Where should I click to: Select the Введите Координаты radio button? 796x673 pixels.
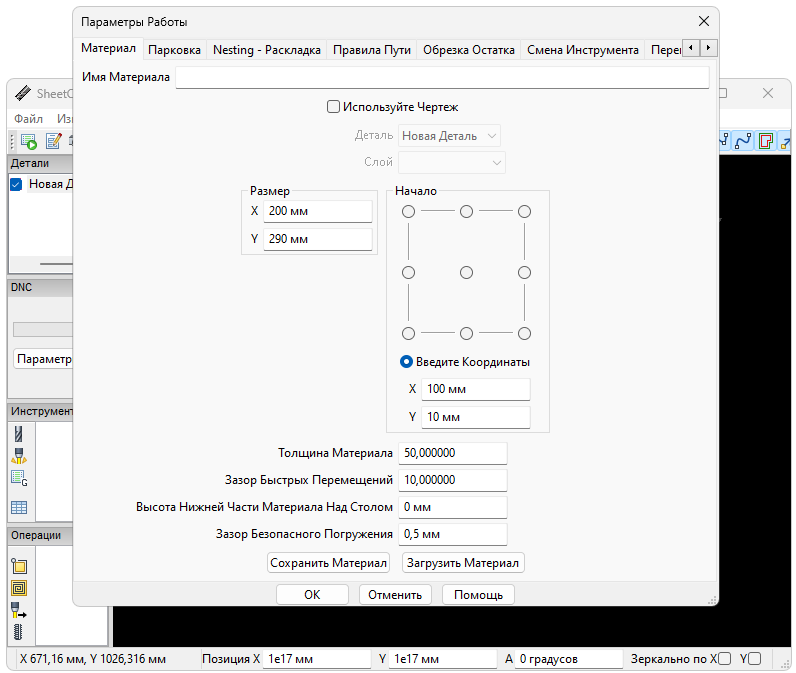(x=406, y=362)
